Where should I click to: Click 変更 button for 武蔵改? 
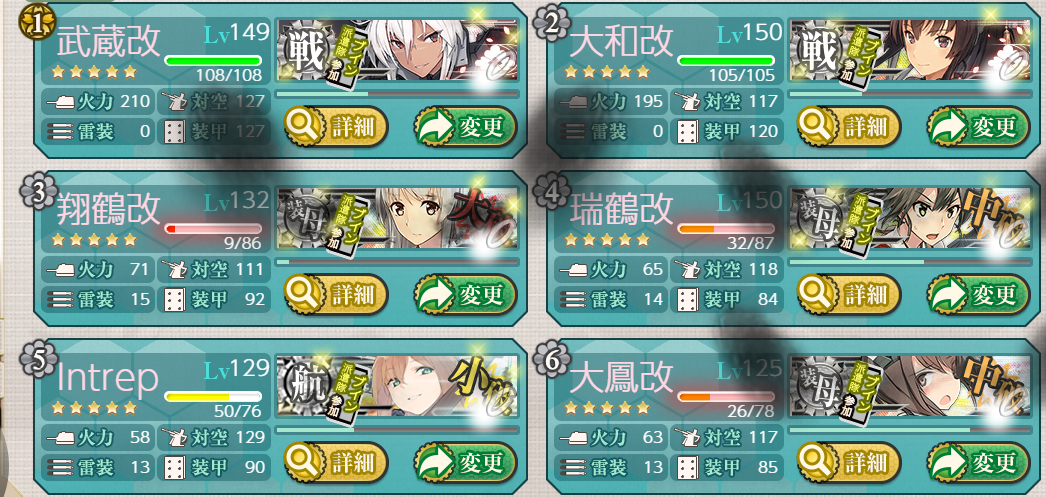click(x=465, y=126)
